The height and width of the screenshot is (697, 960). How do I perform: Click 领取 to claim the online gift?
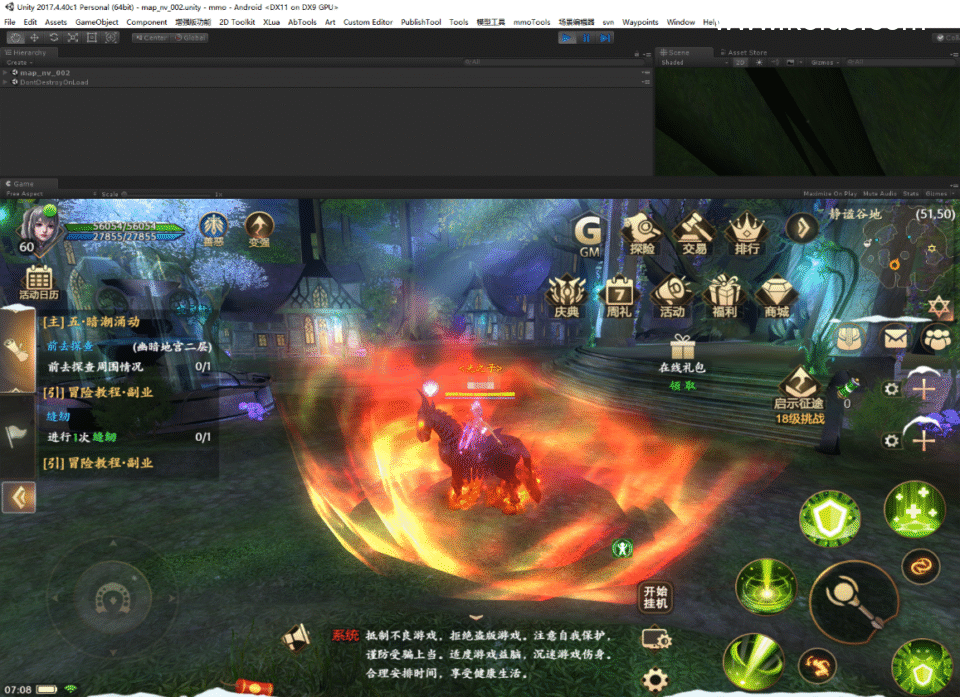pyautogui.click(x=682, y=385)
